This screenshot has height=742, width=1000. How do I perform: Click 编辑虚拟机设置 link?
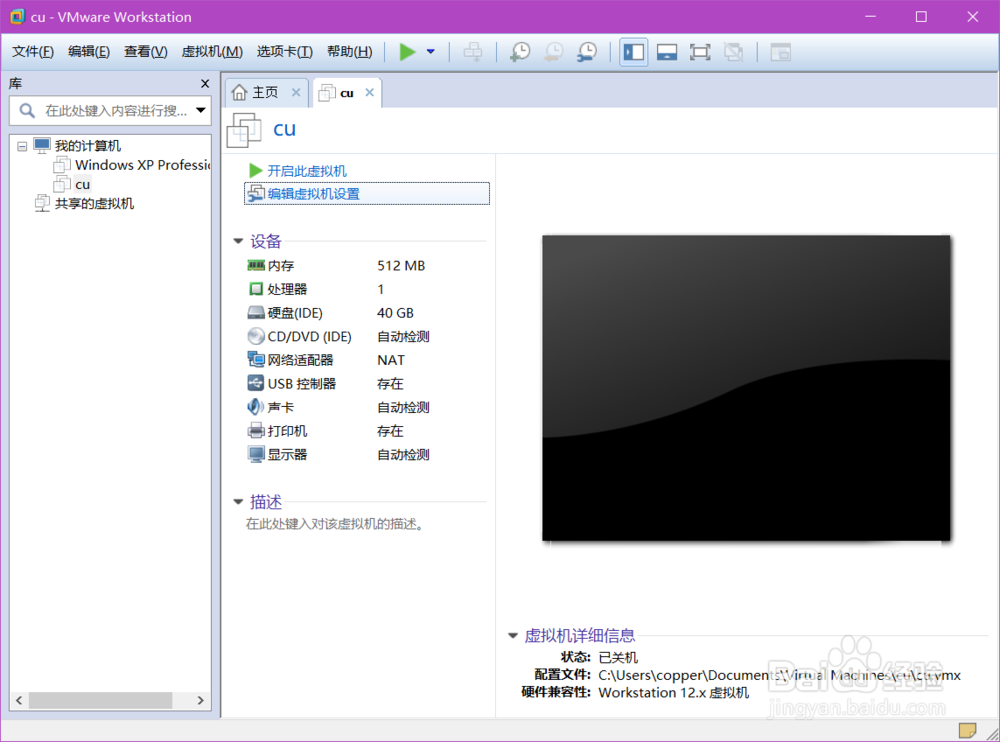coord(367,194)
